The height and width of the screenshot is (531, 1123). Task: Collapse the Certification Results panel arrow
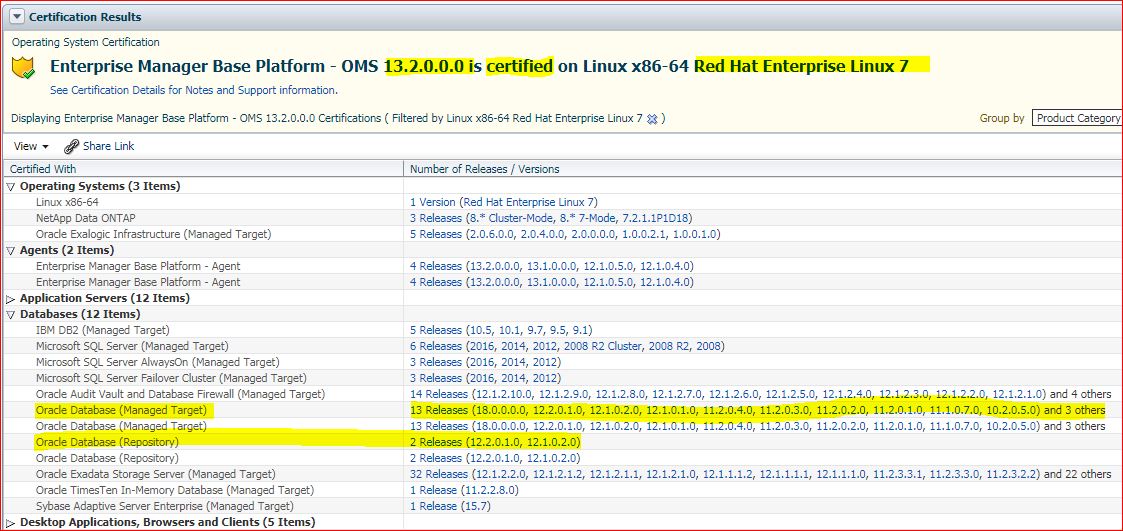(x=16, y=17)
